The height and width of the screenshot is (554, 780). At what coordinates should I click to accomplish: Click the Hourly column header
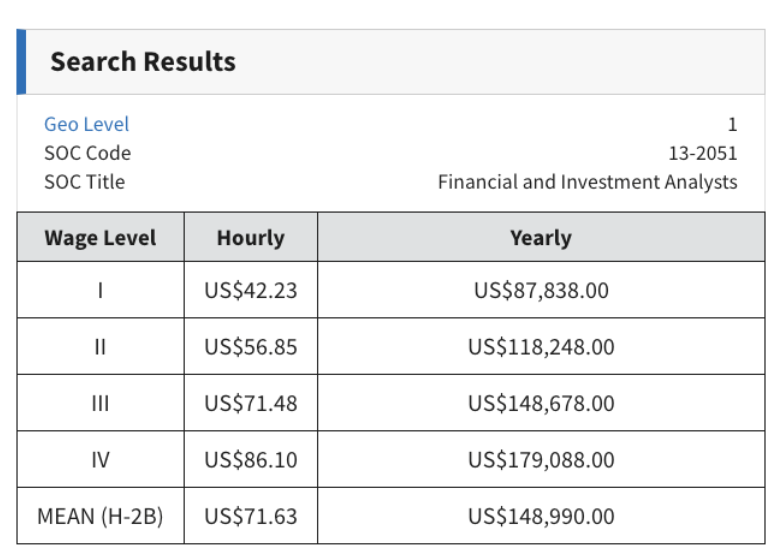[250, 238]
